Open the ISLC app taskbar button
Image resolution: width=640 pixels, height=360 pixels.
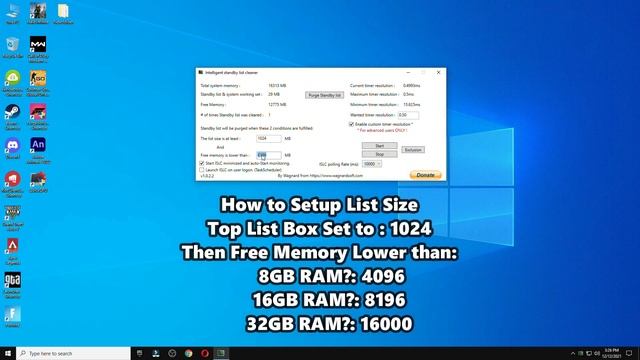[221, 353]
